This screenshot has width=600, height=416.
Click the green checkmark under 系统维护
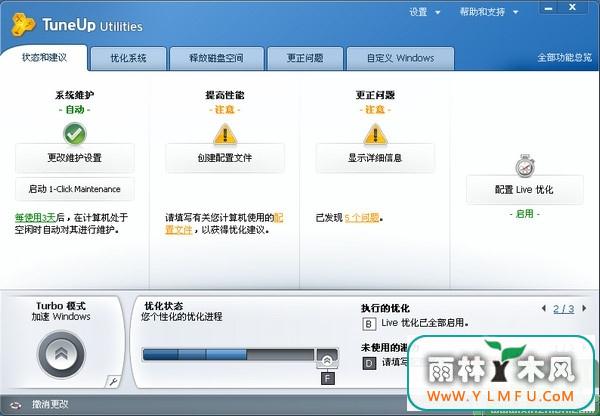click(x=75, y=134)
